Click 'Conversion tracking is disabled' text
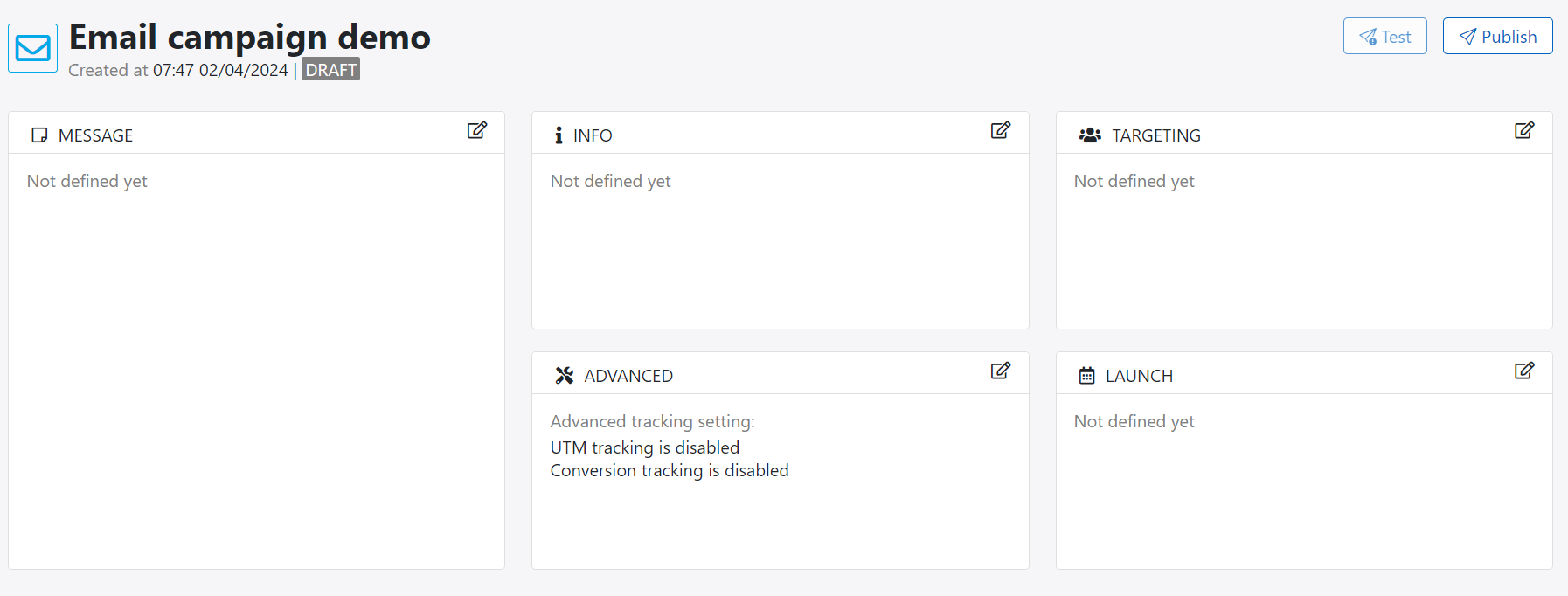 [670, 470]
